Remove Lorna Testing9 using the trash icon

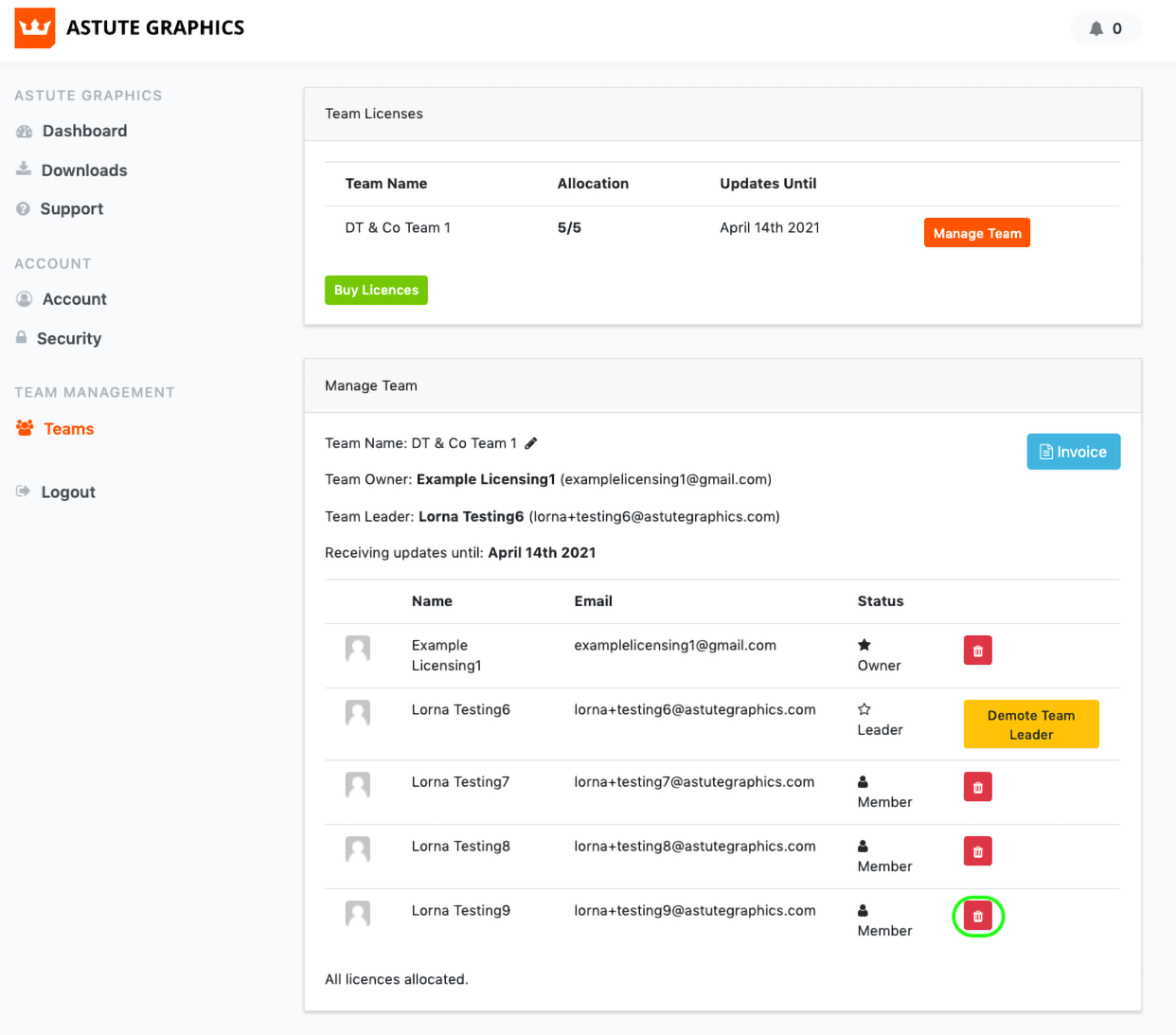[x=977, y=917]
